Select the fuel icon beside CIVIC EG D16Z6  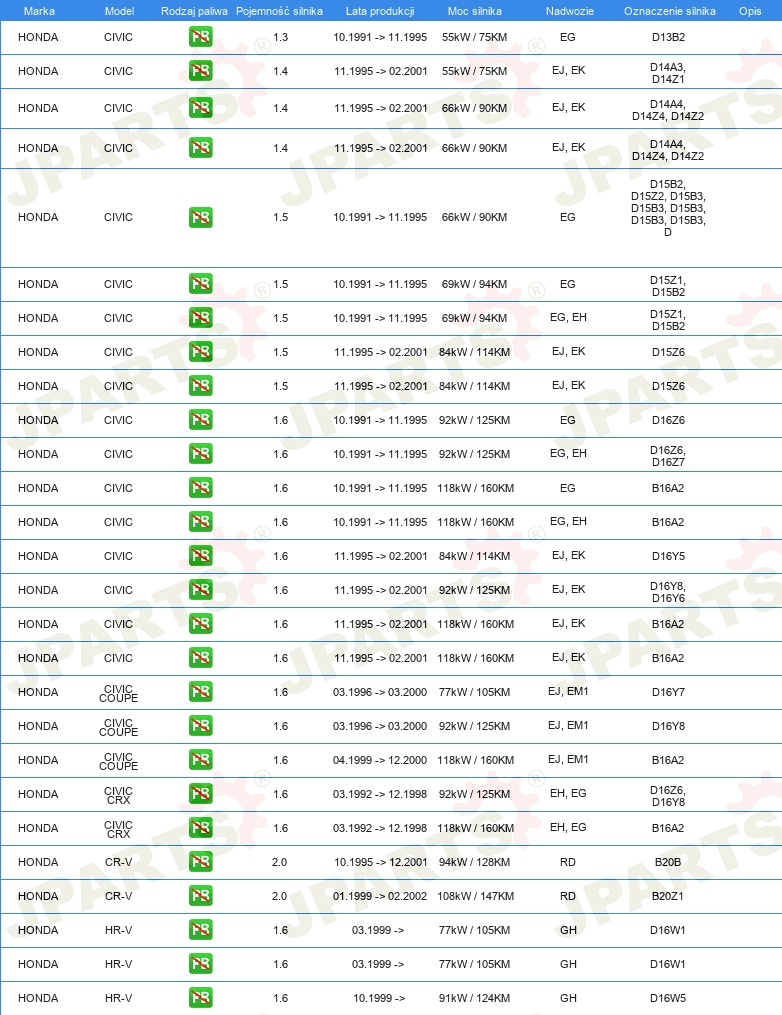point(201,419)
